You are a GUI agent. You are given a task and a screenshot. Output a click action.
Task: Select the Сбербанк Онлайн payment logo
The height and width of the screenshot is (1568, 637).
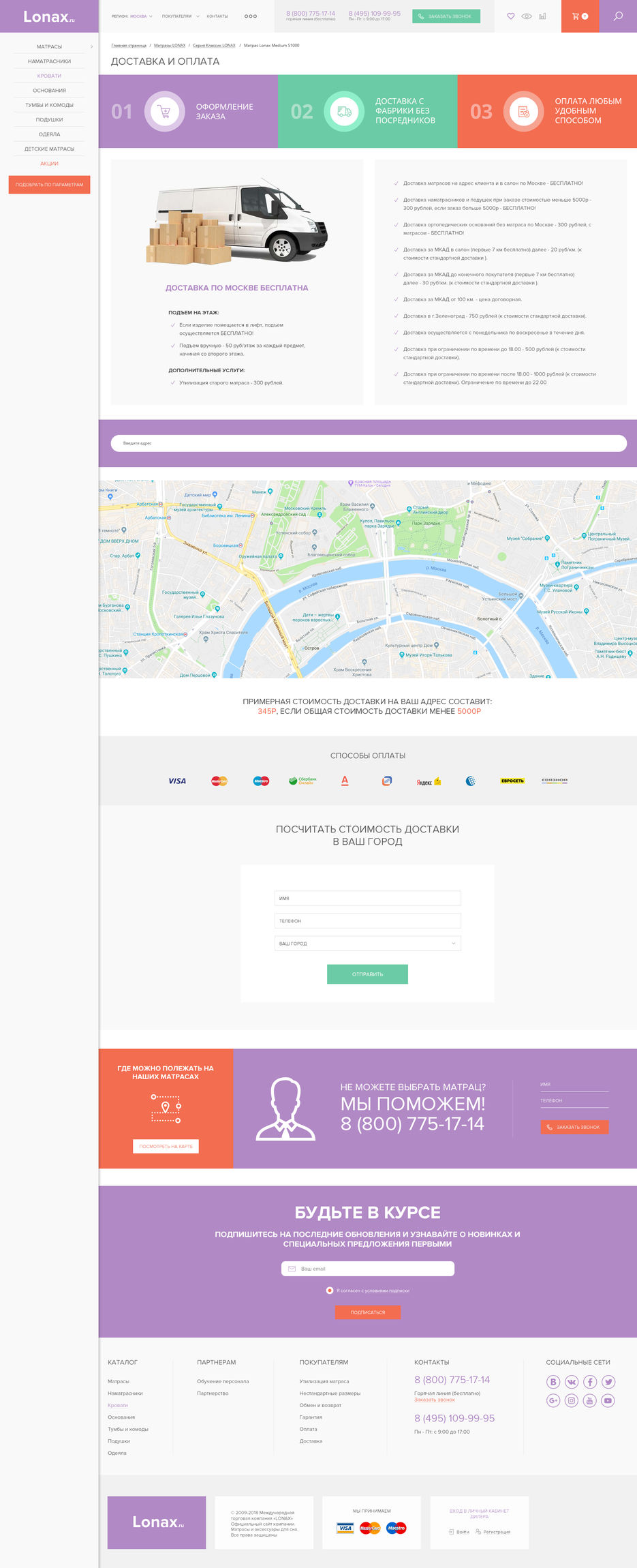click(x=303, y=781)
